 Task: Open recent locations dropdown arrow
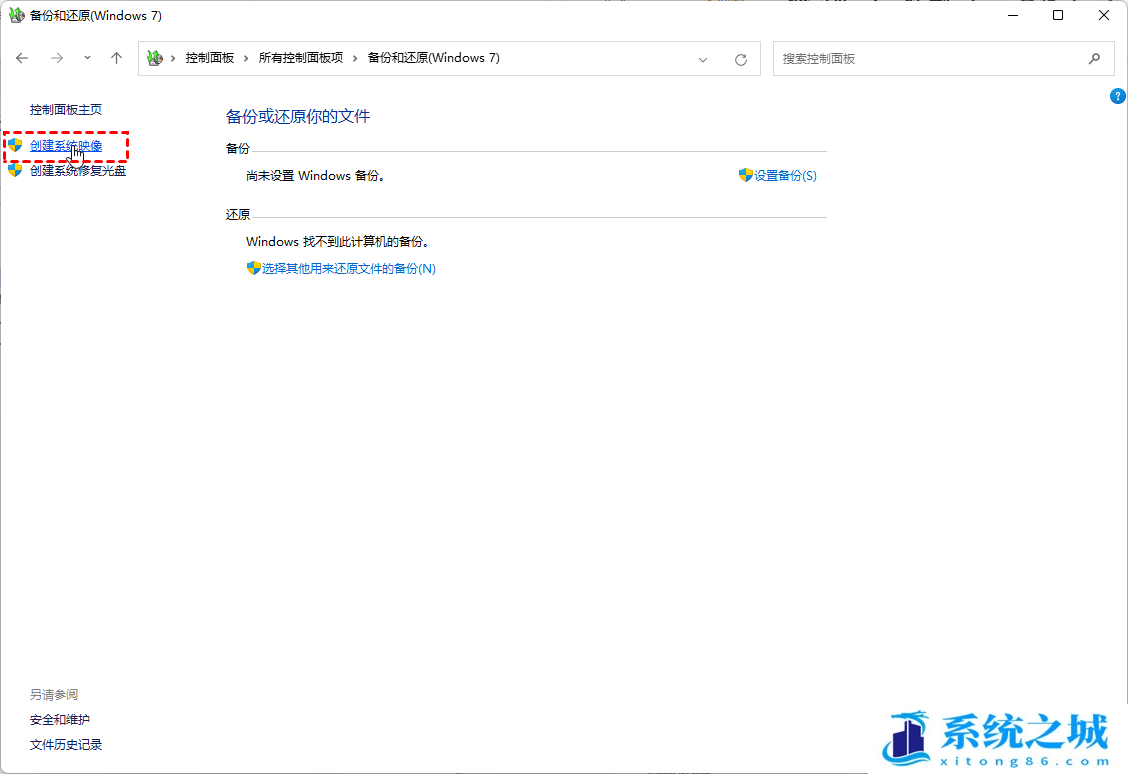click(87, 59)
